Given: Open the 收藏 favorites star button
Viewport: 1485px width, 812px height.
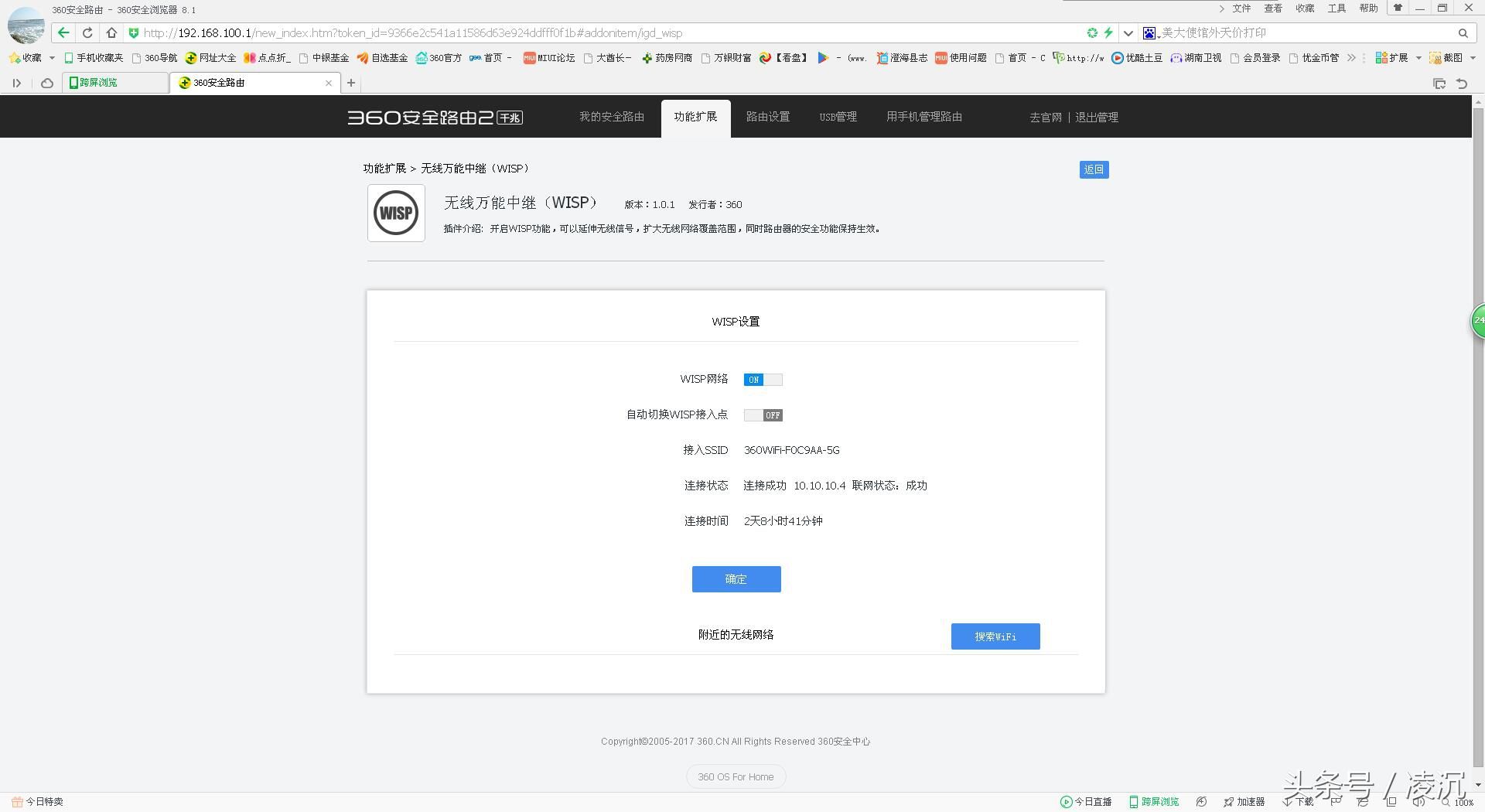Looking at the screenshot, I should pyautogui.click(x=25, y=58).
